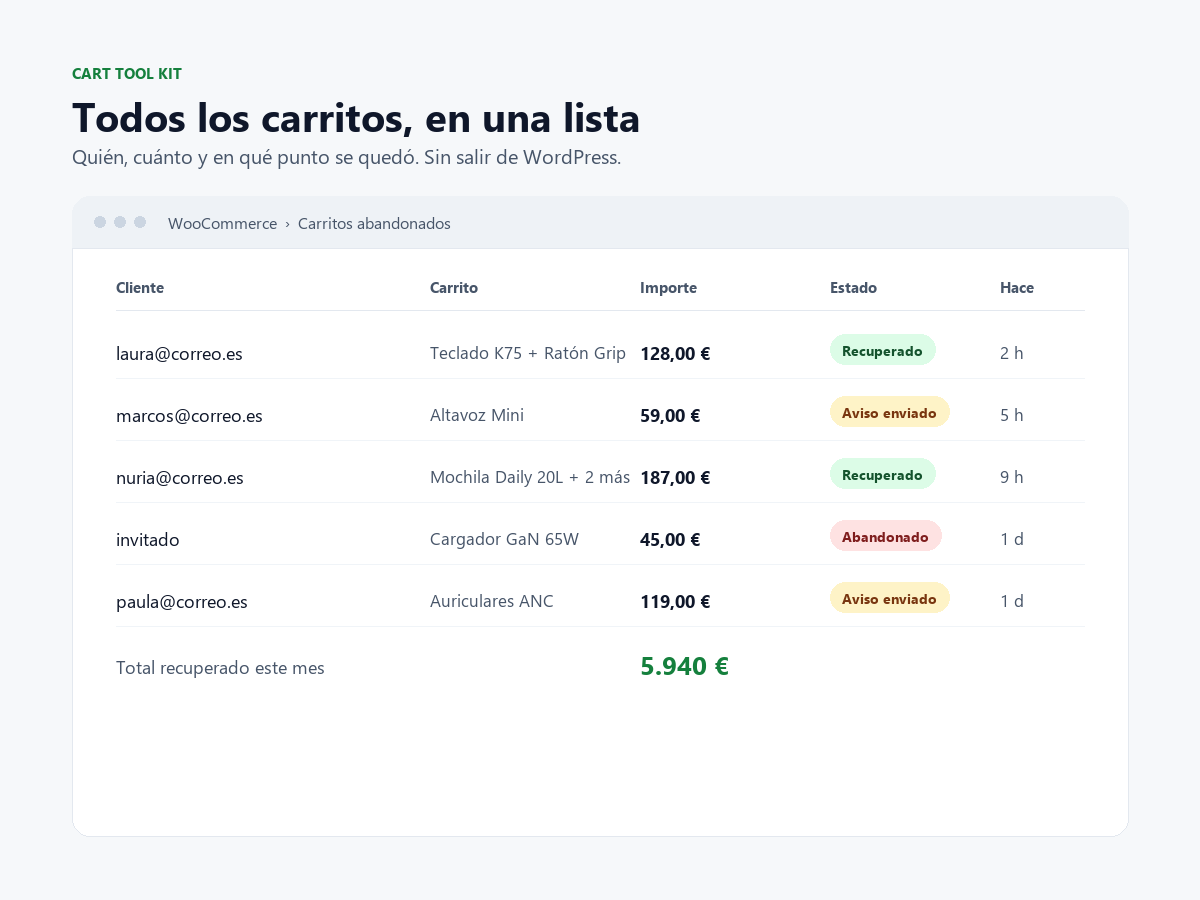Sort by the Carrito column header
Screen dimensions: 1200x900
pyautogui.click(x=454, y=288)
